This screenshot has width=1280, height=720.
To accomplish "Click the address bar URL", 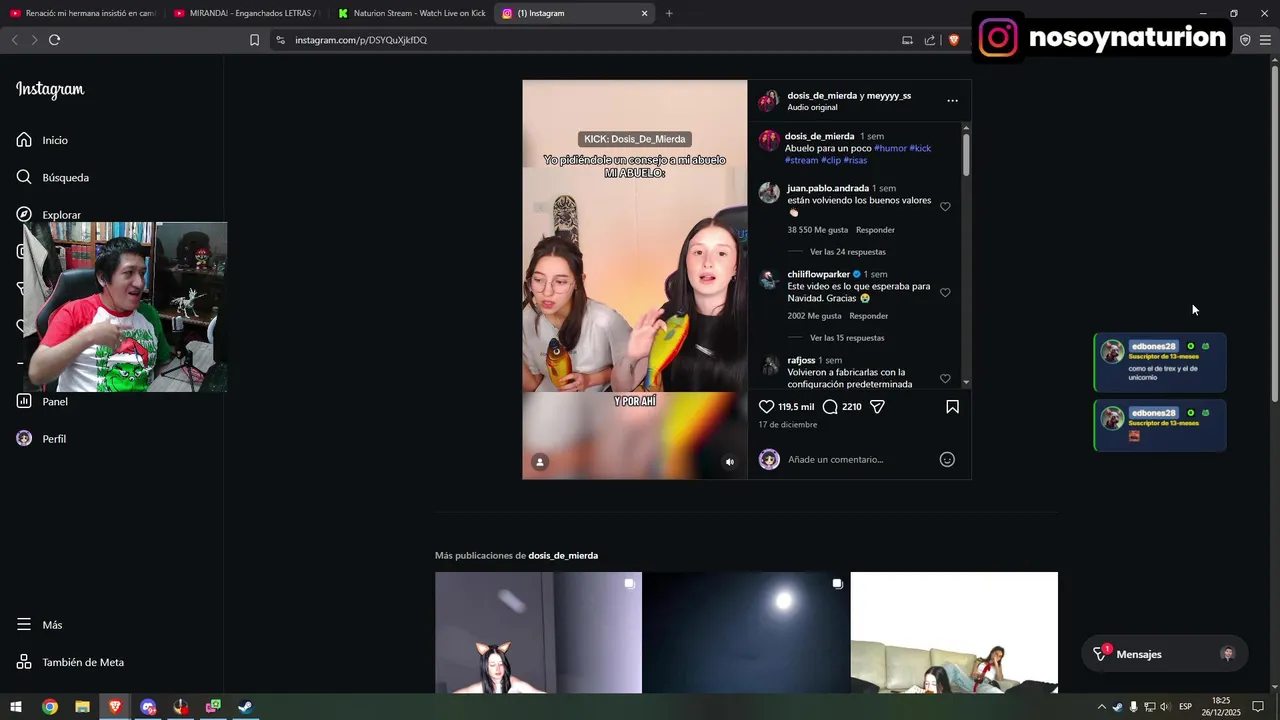I will coord(361,40).
